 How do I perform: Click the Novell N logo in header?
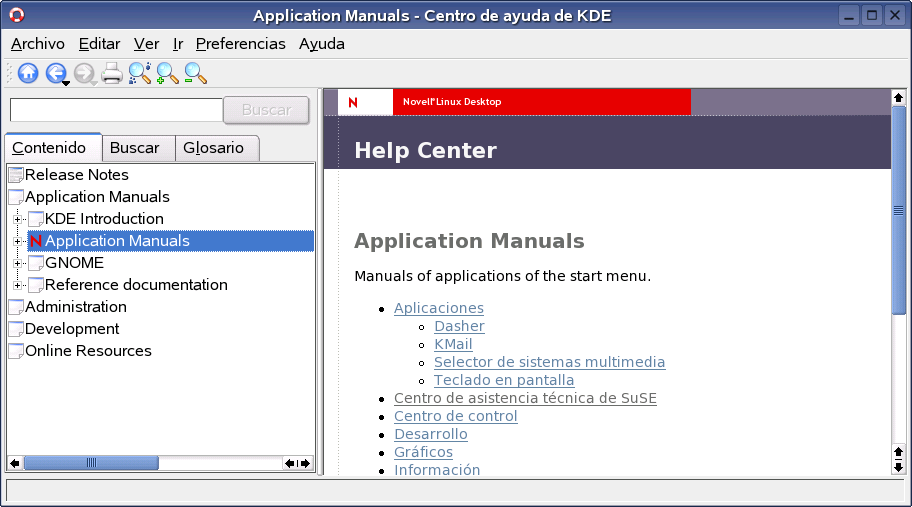coord(352,102)
